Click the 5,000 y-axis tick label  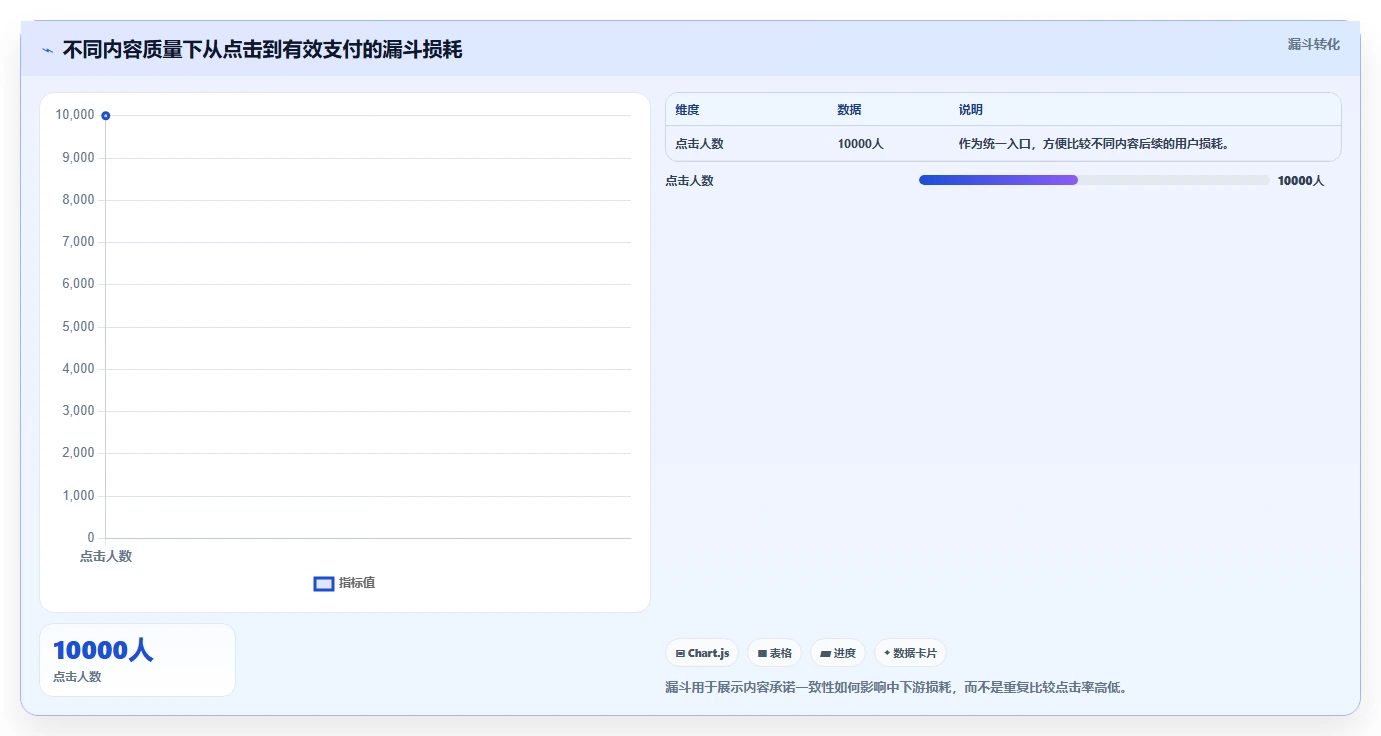point(77,327)
